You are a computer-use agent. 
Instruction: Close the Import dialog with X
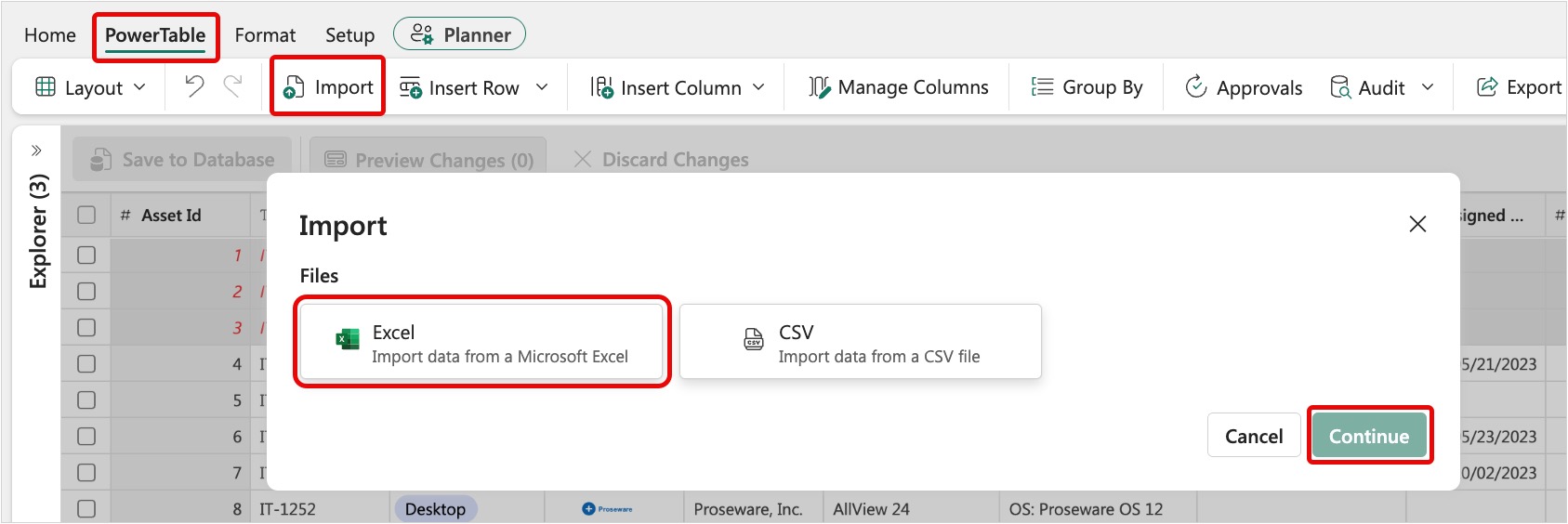(x=1417, y=224)
